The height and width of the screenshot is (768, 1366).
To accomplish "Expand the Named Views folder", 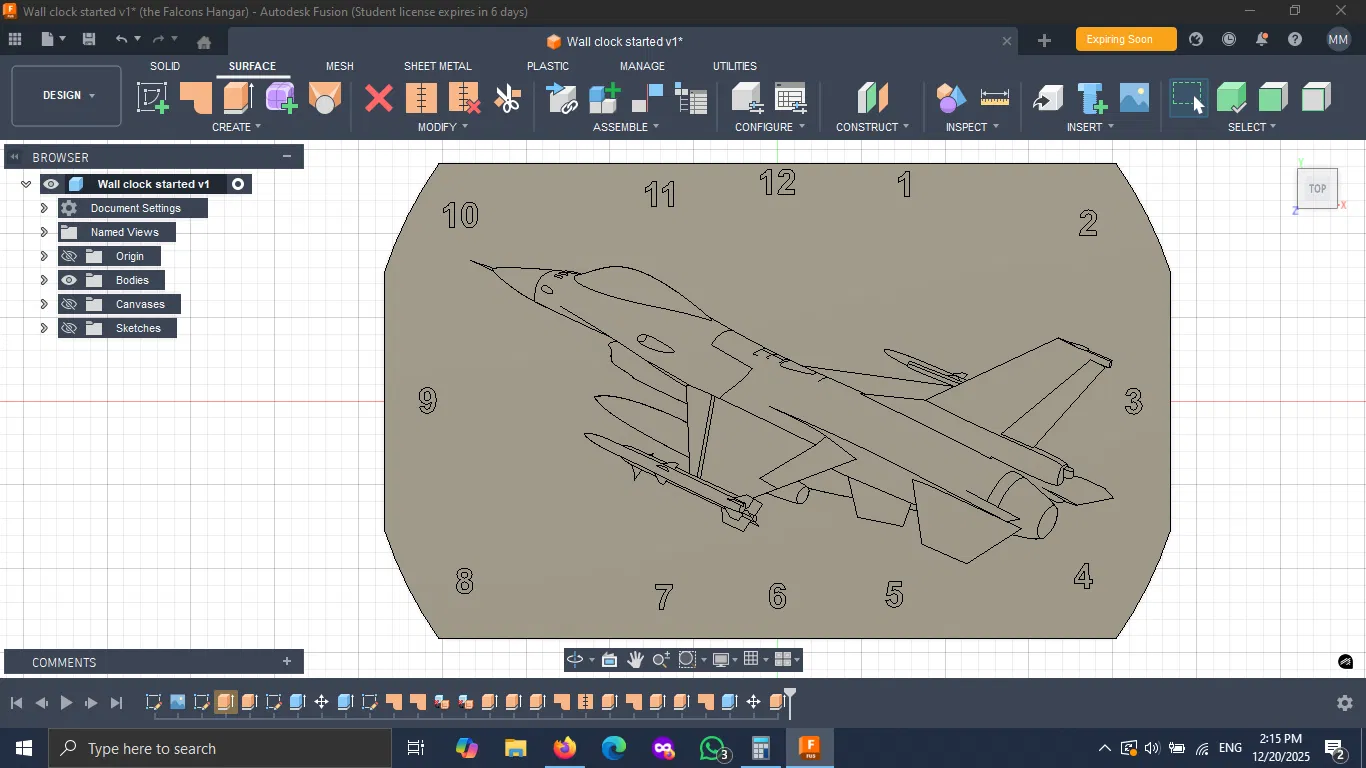I will coord(44,232).
